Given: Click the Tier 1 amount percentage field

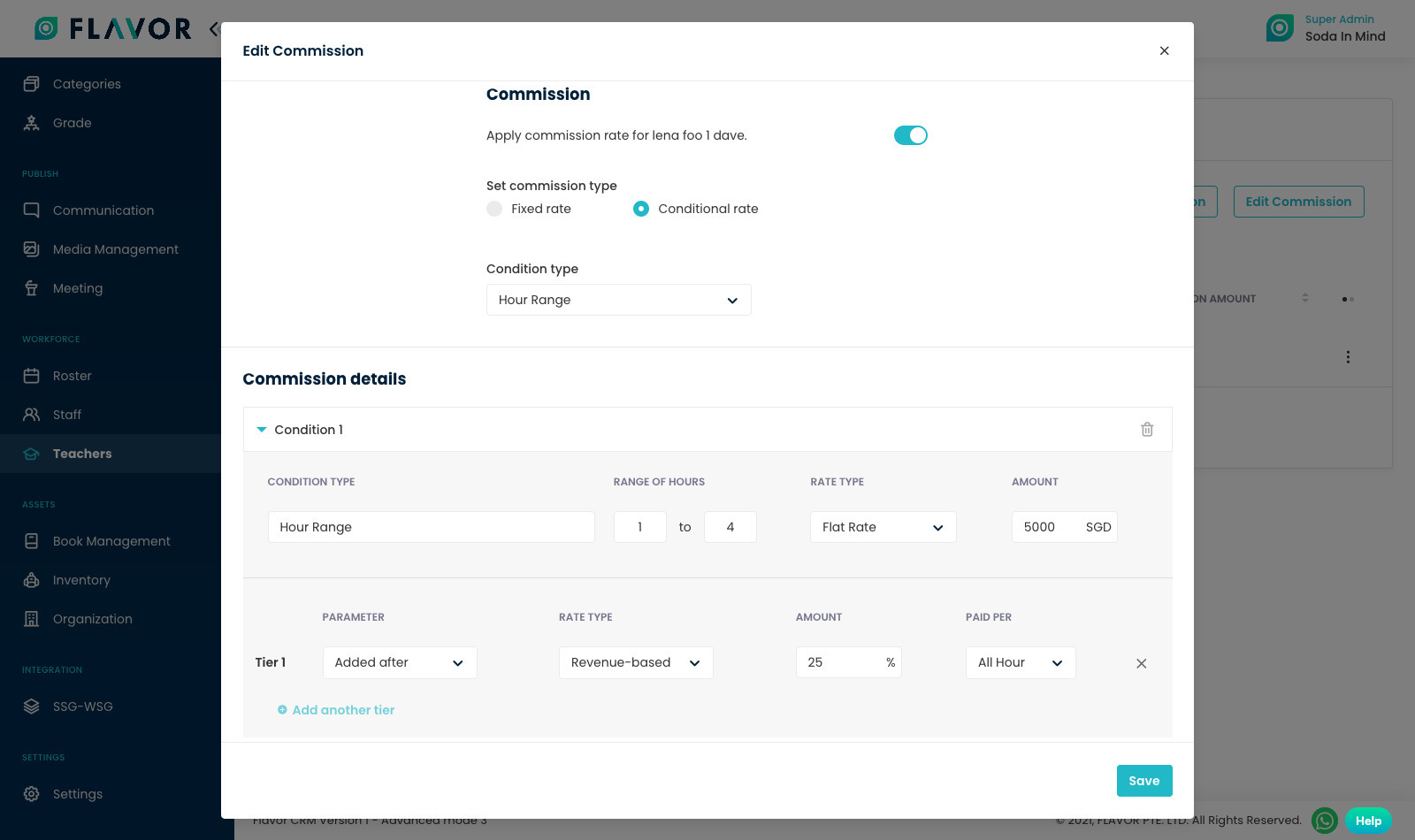Looking at the screenshot, I should click(838, 662).
